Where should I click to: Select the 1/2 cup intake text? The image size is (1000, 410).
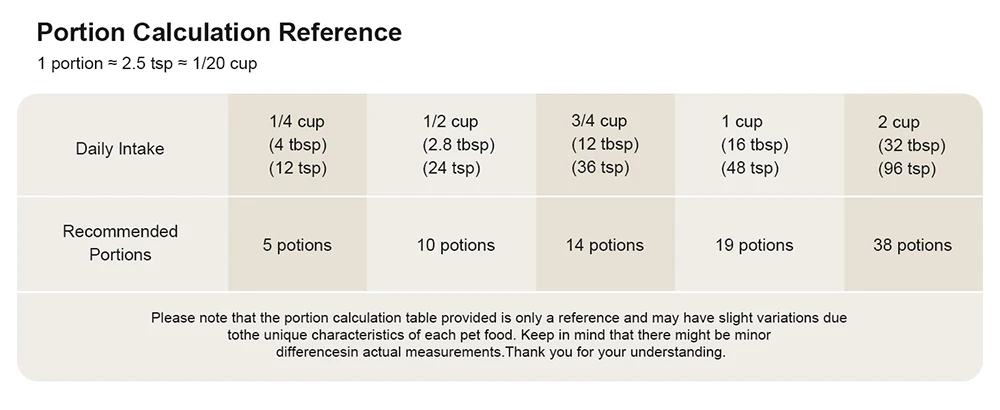[451, 122]
